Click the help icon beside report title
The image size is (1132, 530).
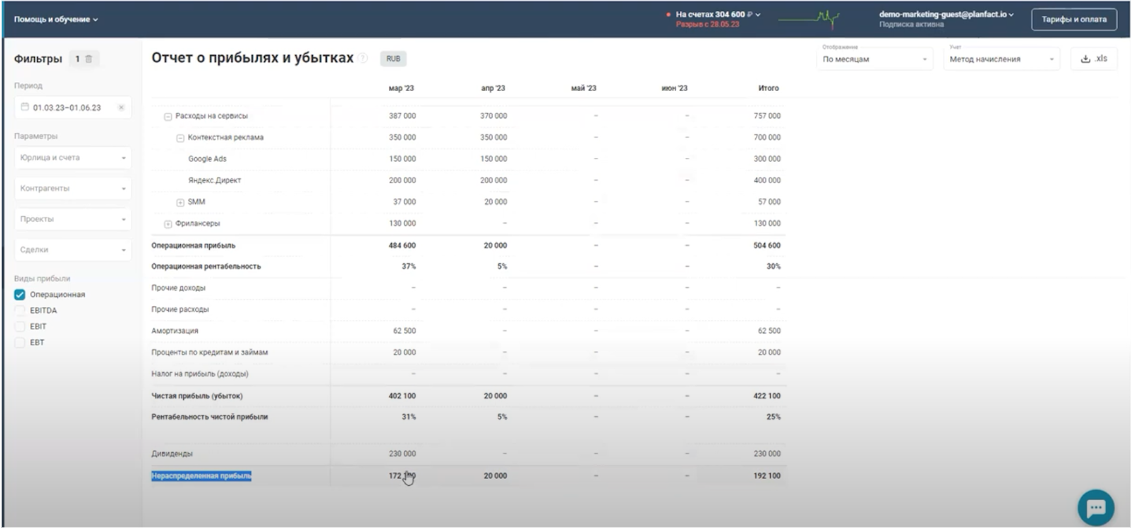pyautogui.click(x=364, y=59)
